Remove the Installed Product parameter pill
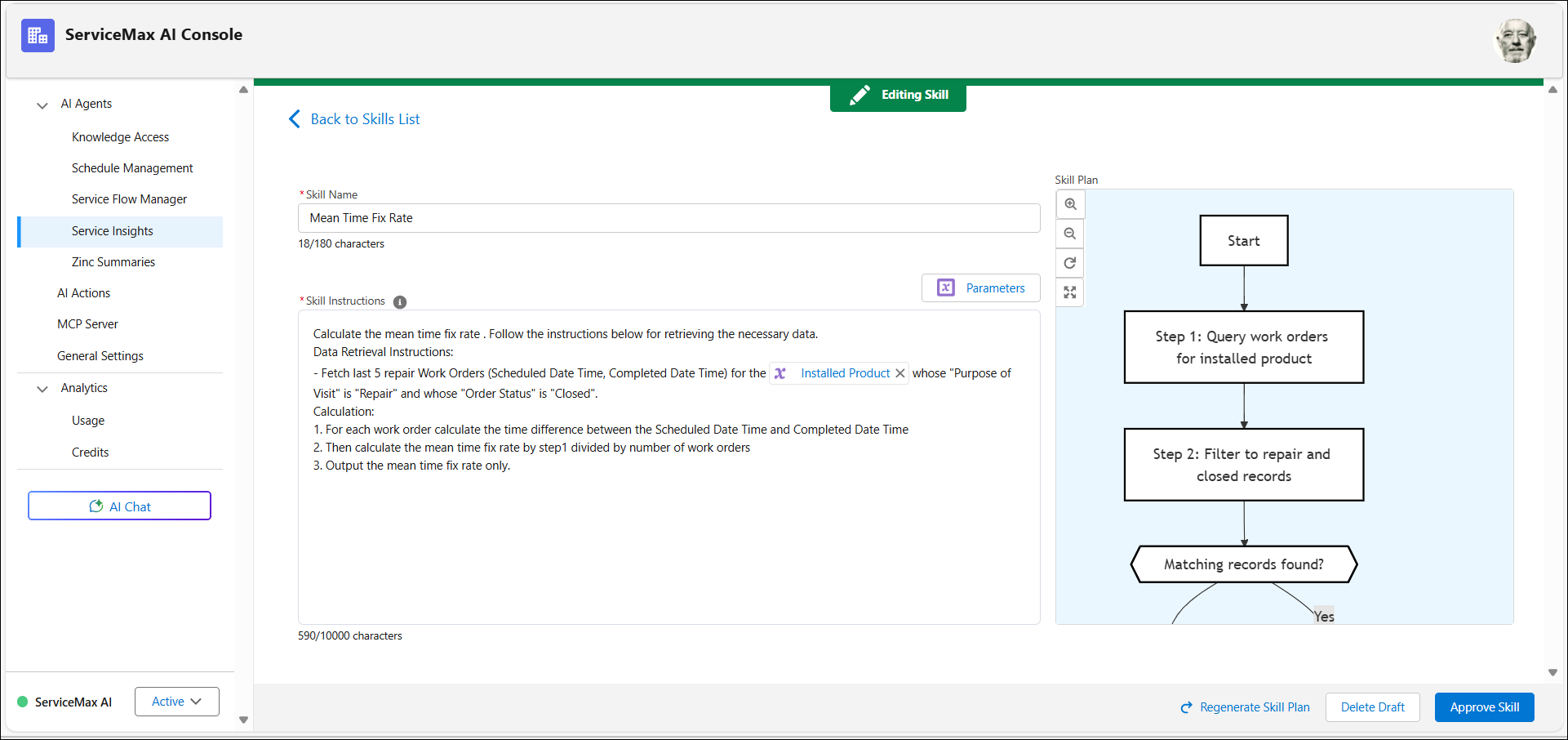 [899, 373]
